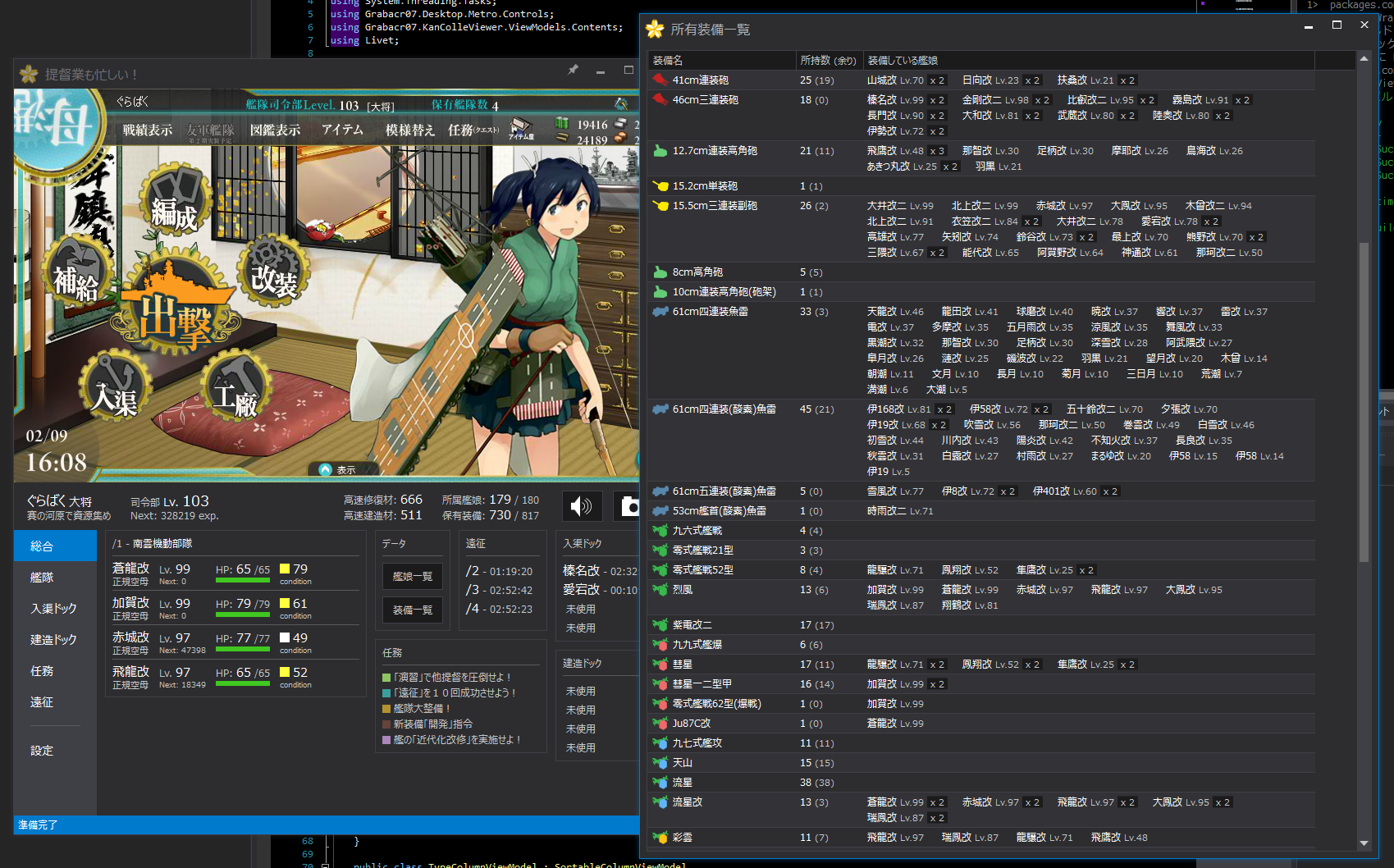This screenshot has width=1394, height=868.
Task: Open the 任務 quest menu in the game
Action: pos(473,130)
